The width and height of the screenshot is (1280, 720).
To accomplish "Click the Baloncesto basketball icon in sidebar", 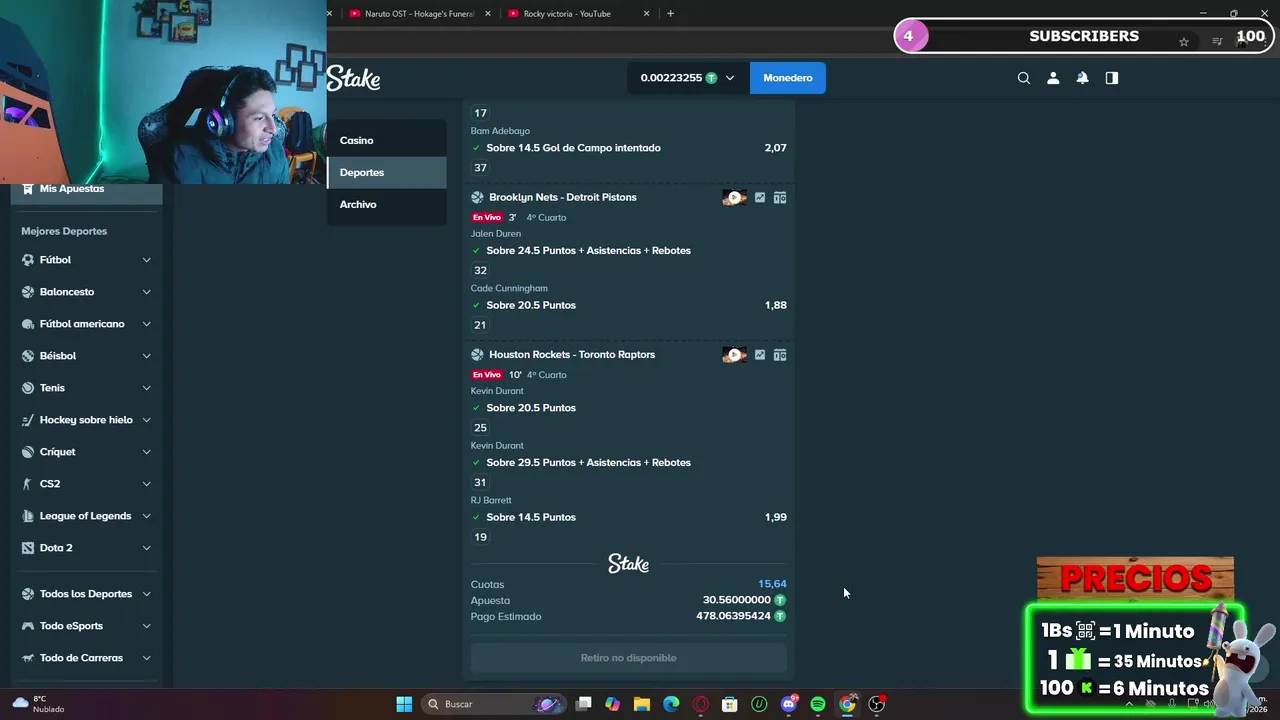I will pos(28,292).
